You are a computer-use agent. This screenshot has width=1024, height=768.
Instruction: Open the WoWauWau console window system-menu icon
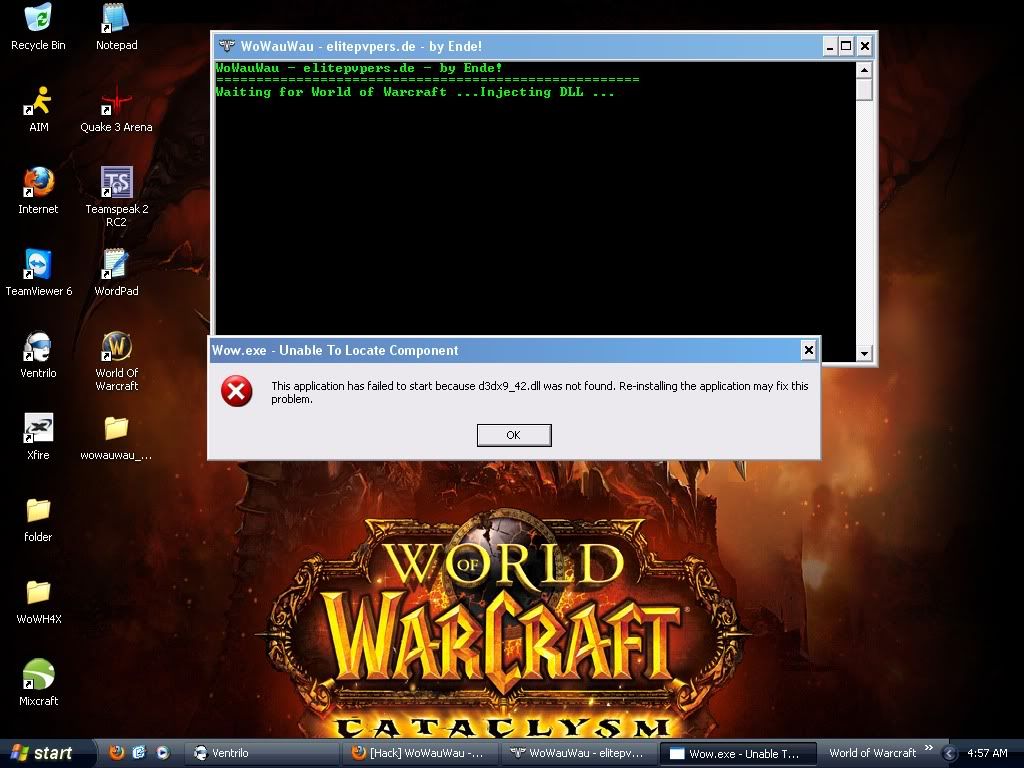[227, 46]
